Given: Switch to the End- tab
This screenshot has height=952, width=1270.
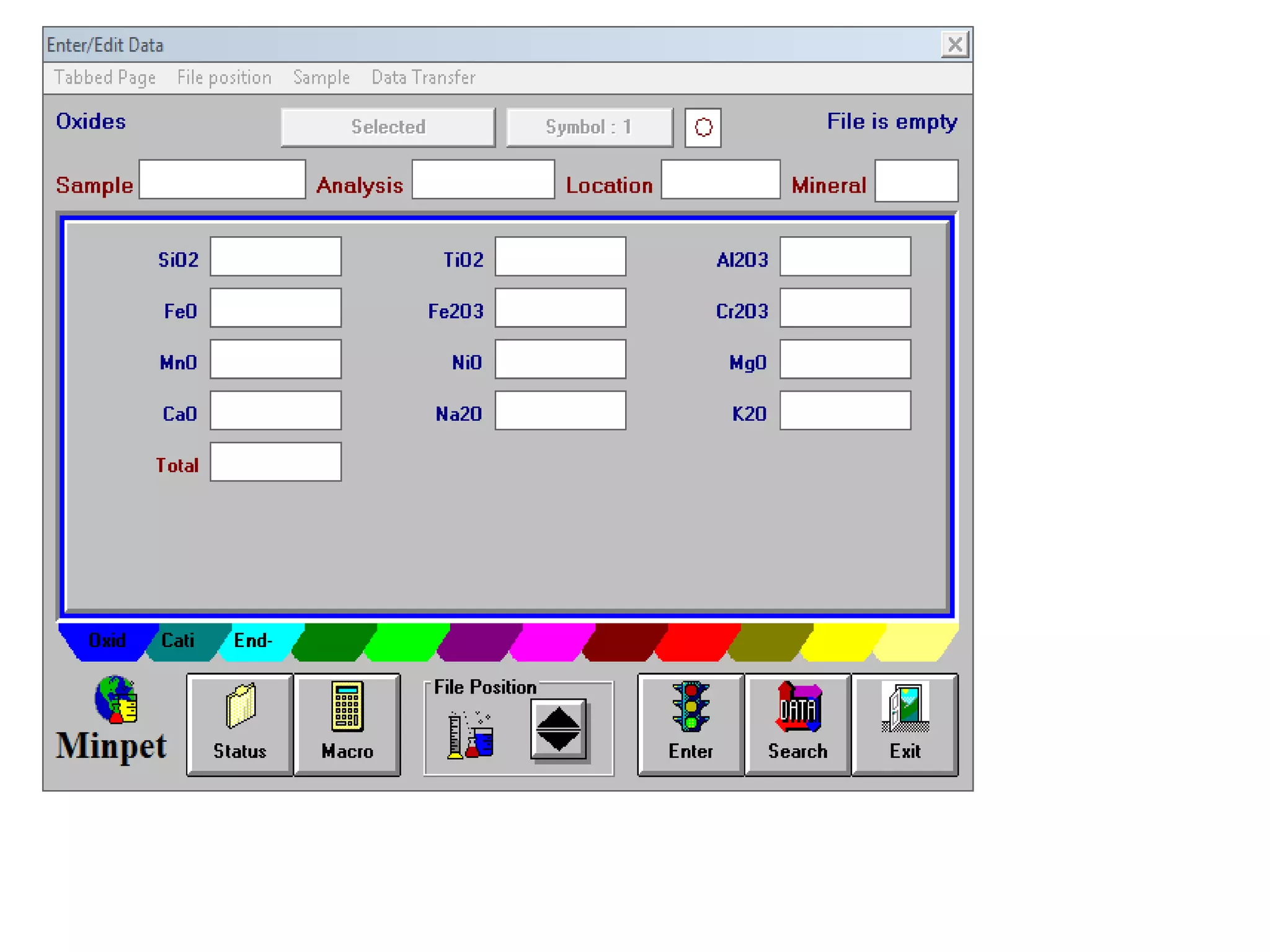Looking at the screenshot, I should coord(254,641).
